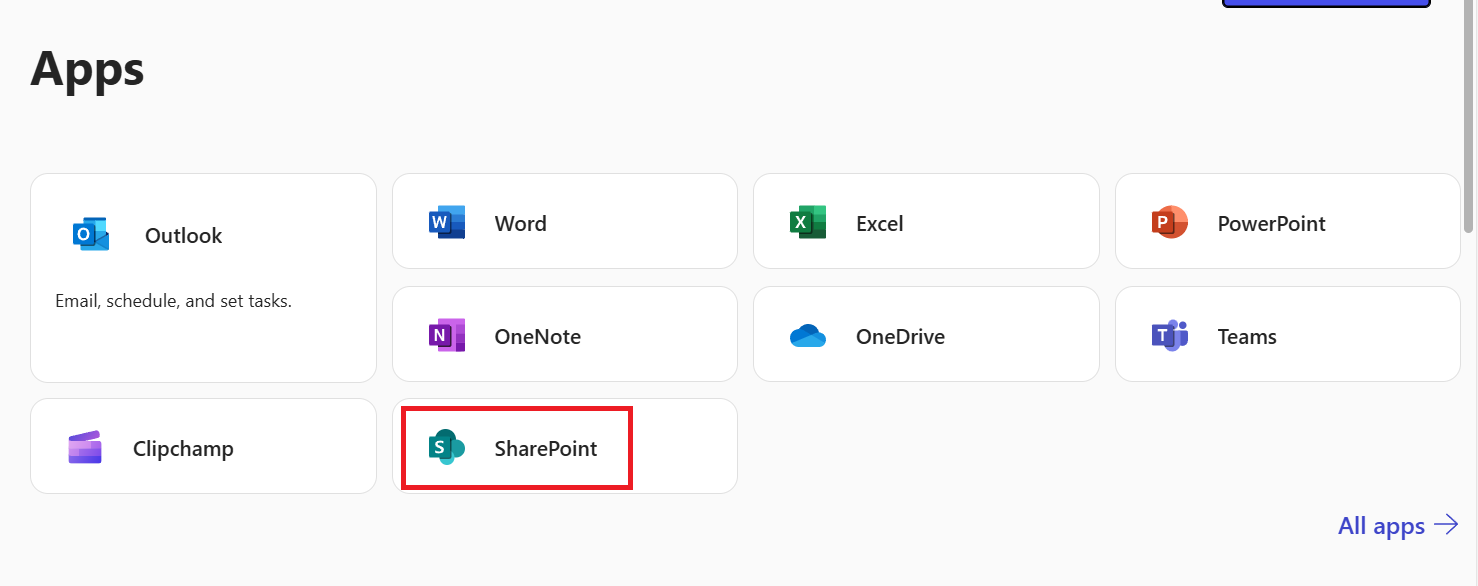Click the arrow beside All apps
1478x586 pixels.
pos(1446,525)
